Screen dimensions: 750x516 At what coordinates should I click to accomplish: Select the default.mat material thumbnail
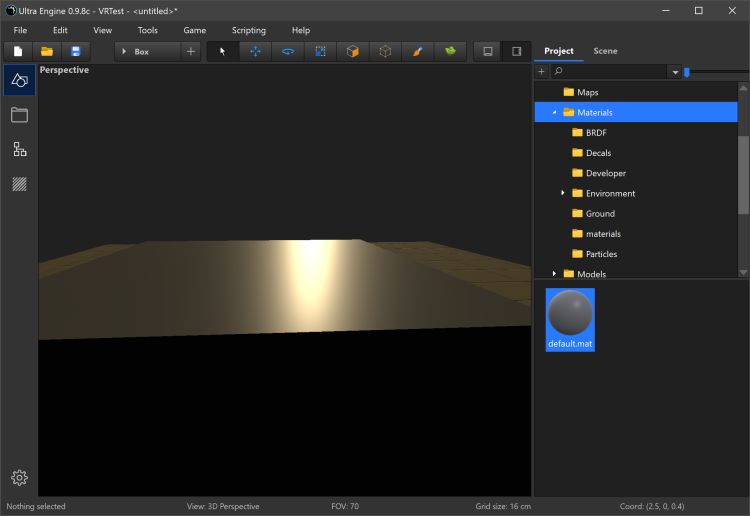(x=570, y=319)
